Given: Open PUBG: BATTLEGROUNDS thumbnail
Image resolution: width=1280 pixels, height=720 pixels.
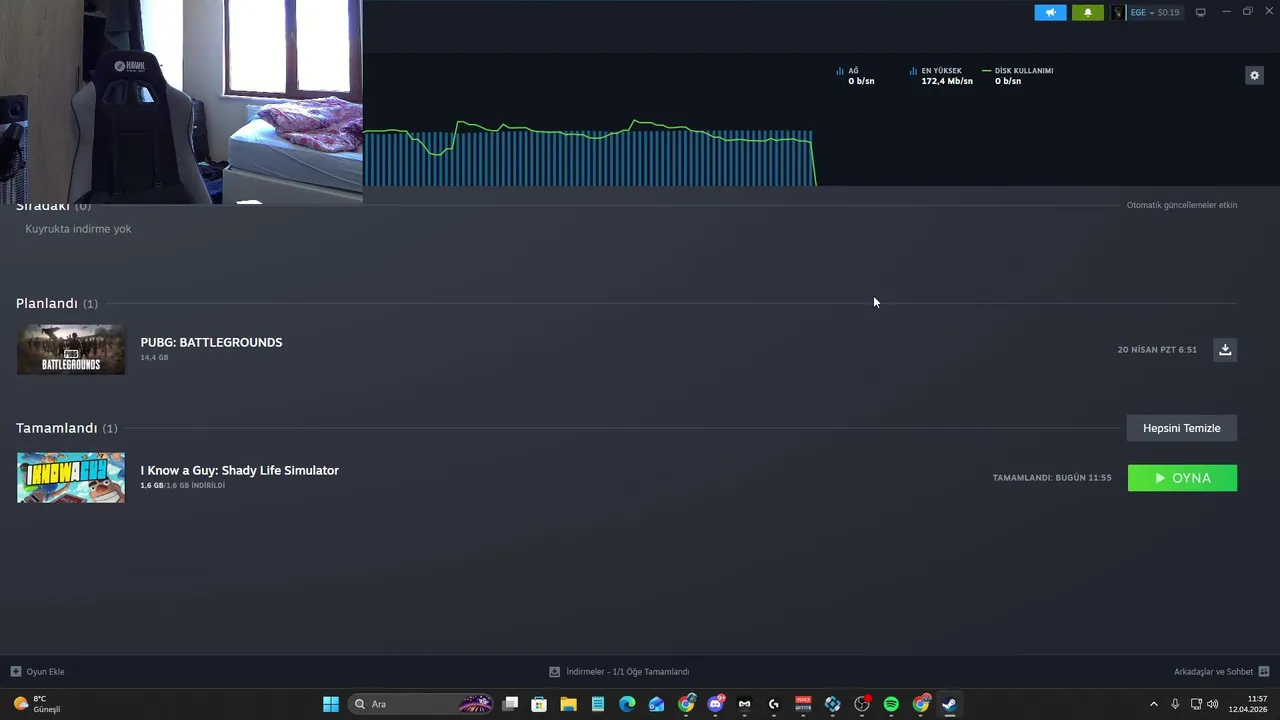Looking at the screenshot, I should (71, 349).
